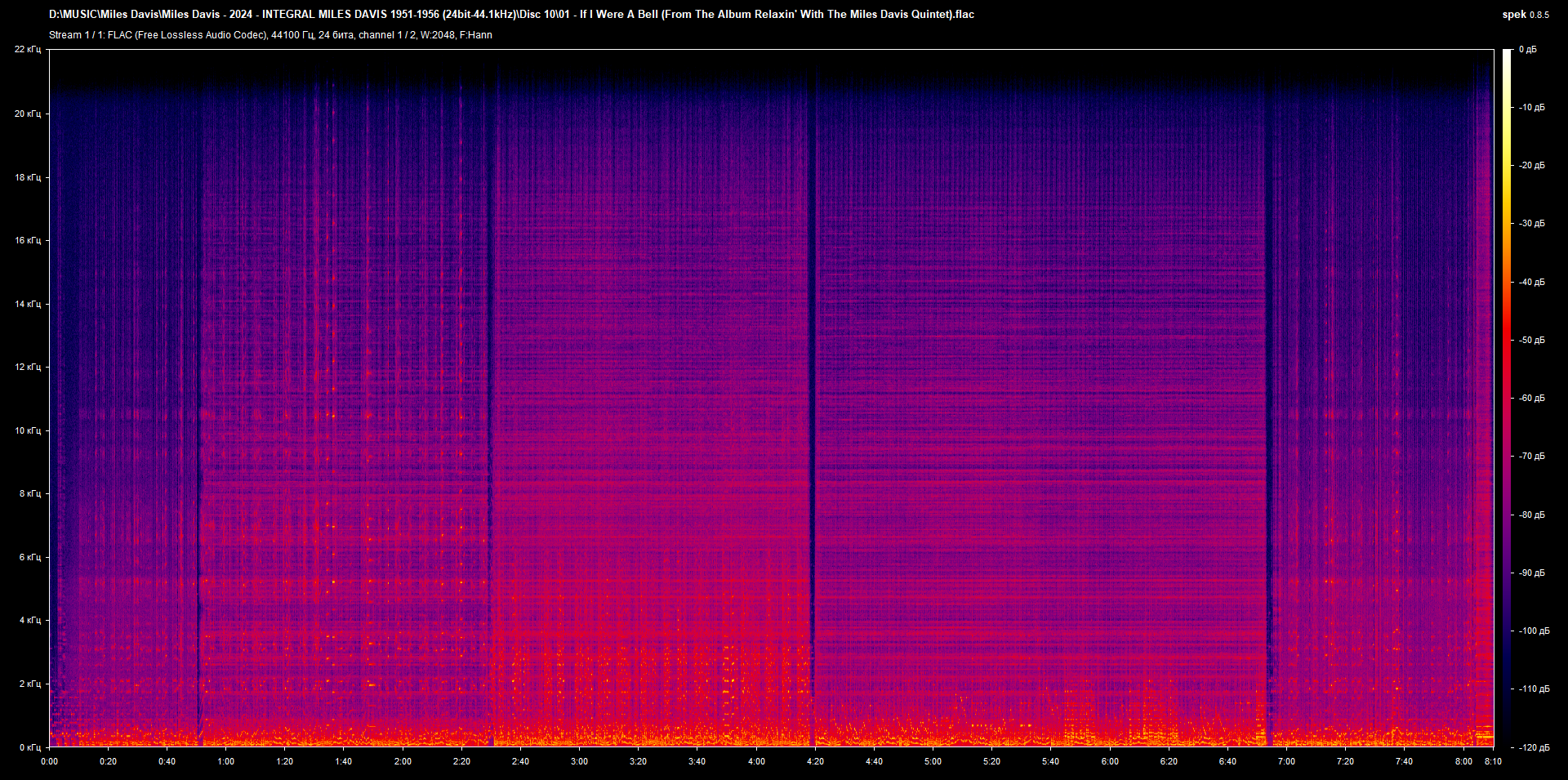Click the '2:00' time axis label
The width and height of the screenshot is (1568, 780).
[x=403, y=761]
